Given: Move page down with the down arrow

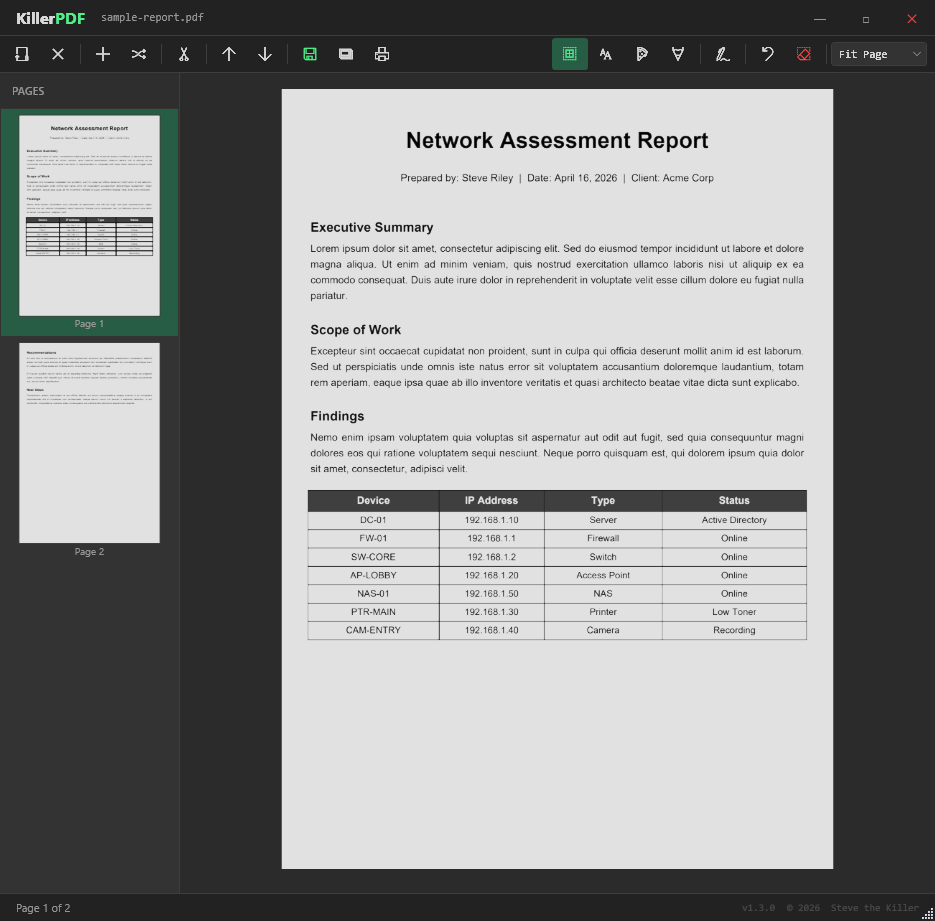Looking at the screenshot, I should 265,54.
